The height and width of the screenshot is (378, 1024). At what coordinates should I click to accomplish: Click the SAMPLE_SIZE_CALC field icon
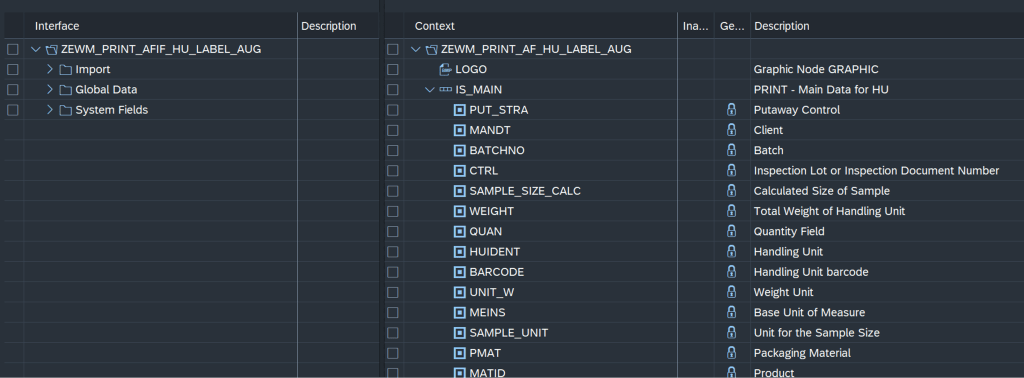[460, 191]
